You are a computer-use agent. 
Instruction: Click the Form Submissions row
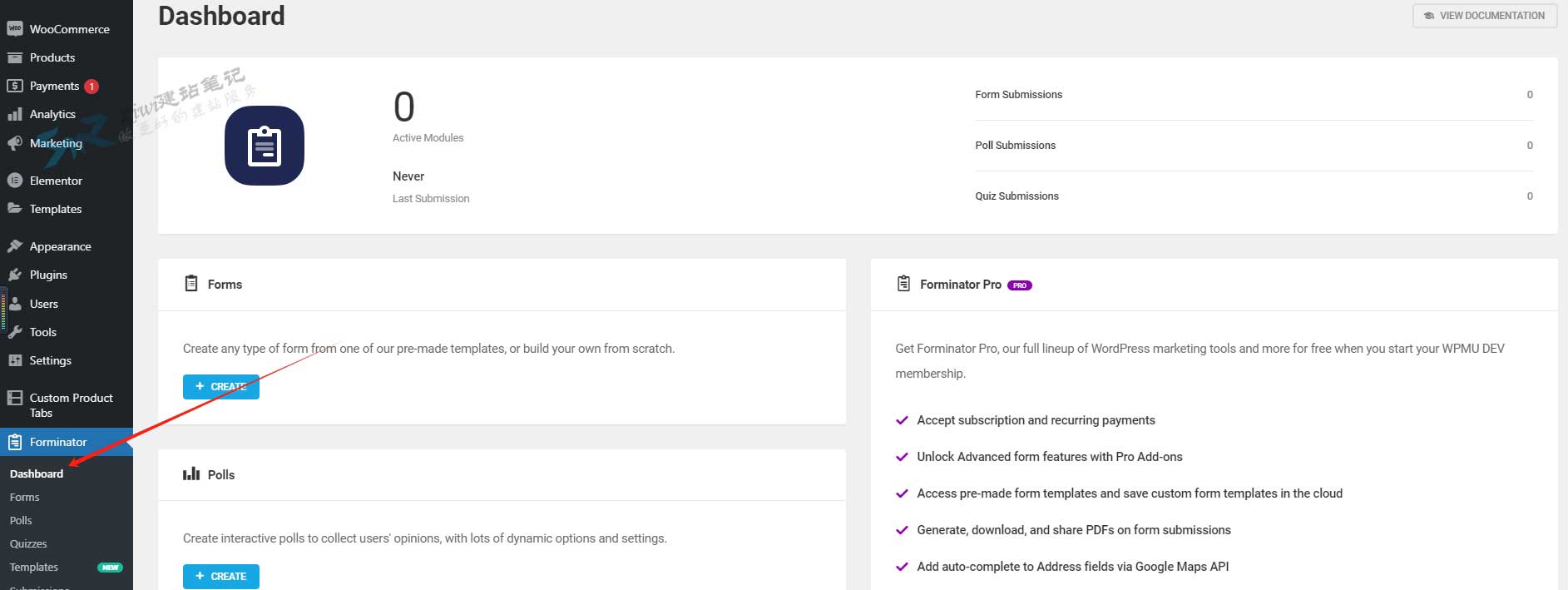[1254, 95]
